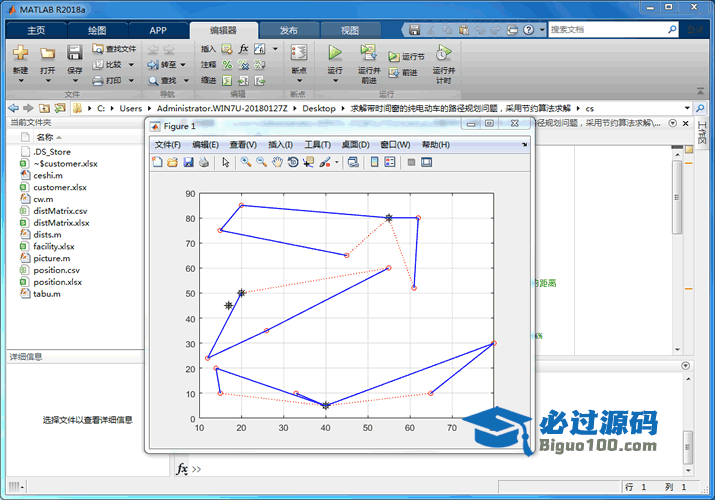Image resolution: width=715 pixels, height=500 pixels.
Task: Click the editor vertical scrollbar thumb
Action: (x=677, y=197)
